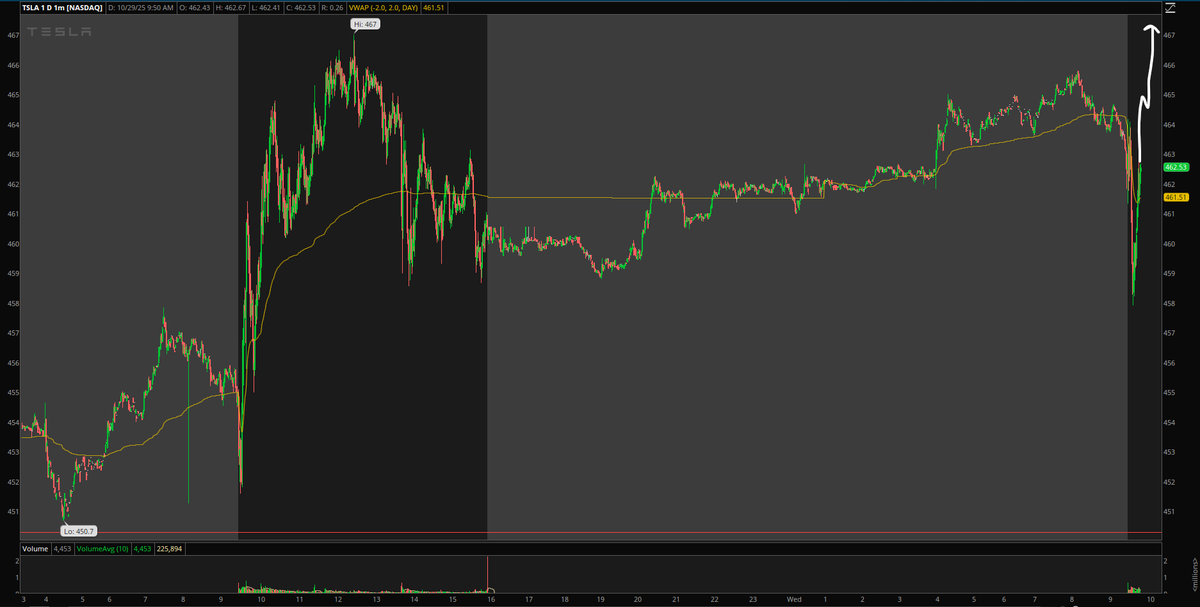Image resolution: width=1200 pixels, height=607 pixels.
Task: Select the Hi: 467 price bubble
Action: click(365, 24)
